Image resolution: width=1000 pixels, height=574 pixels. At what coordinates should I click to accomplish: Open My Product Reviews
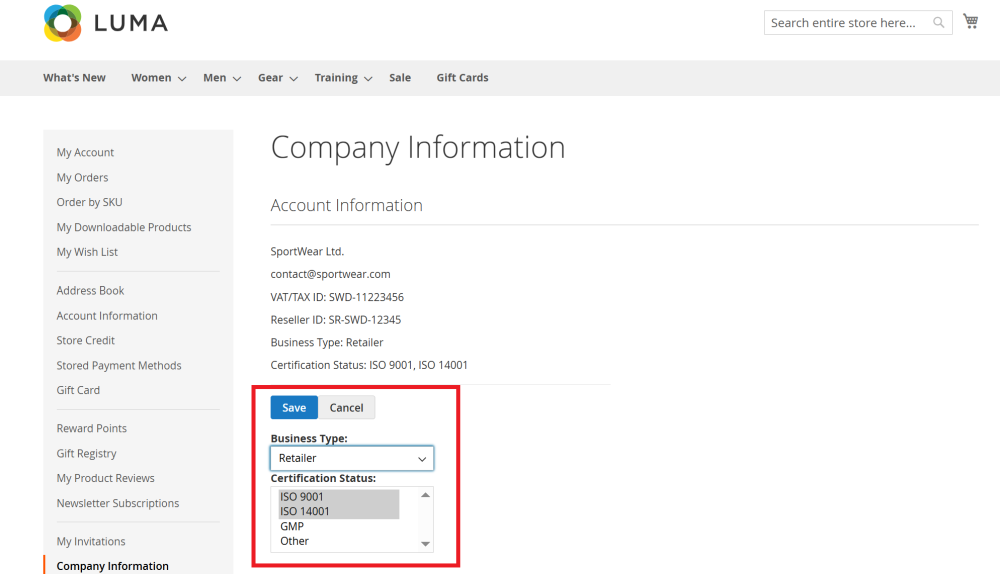coord(105,478)
